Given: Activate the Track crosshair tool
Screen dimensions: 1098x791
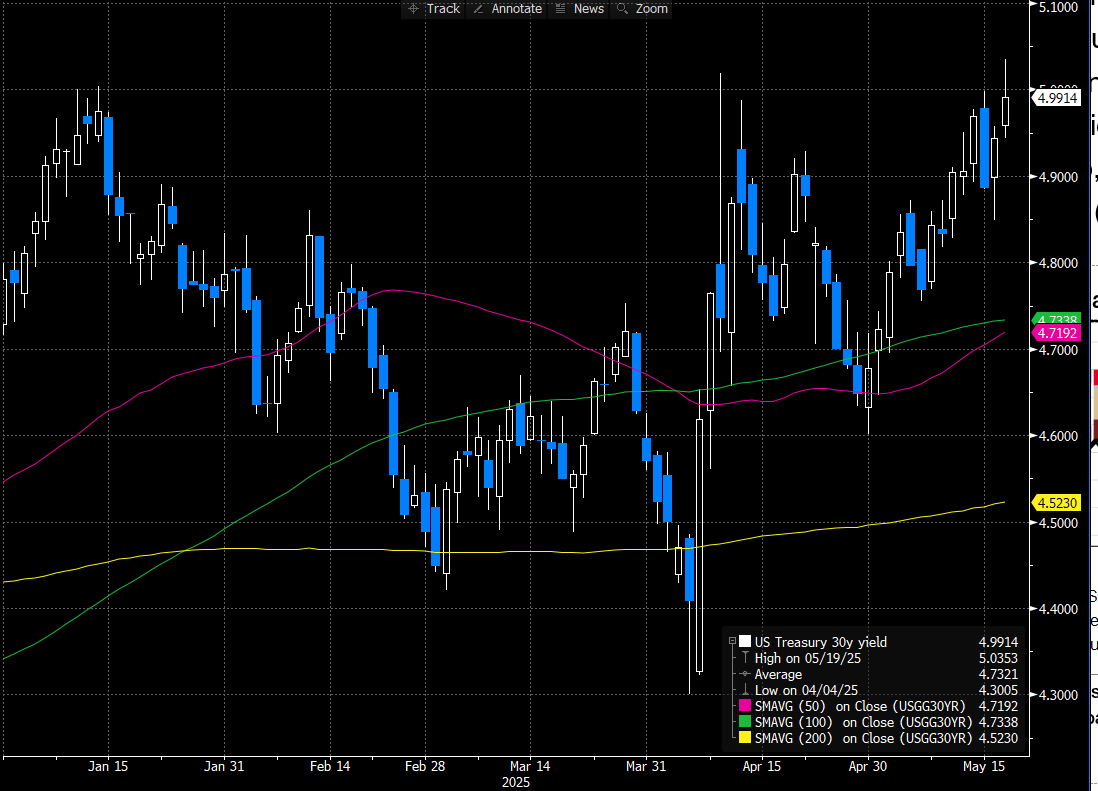Looking at the screenshot, I should [x=433, y=8].
